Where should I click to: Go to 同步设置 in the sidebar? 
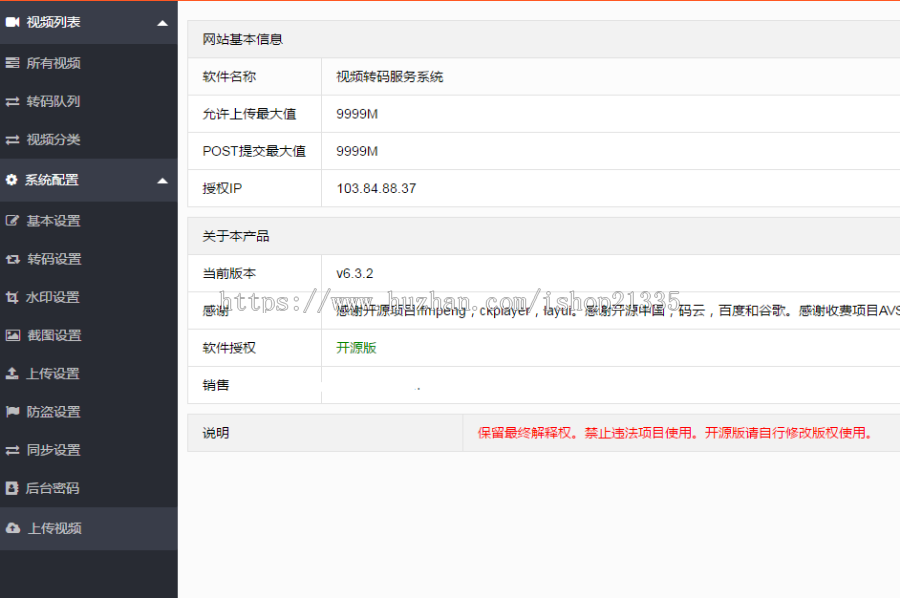[x=53, y=450]
